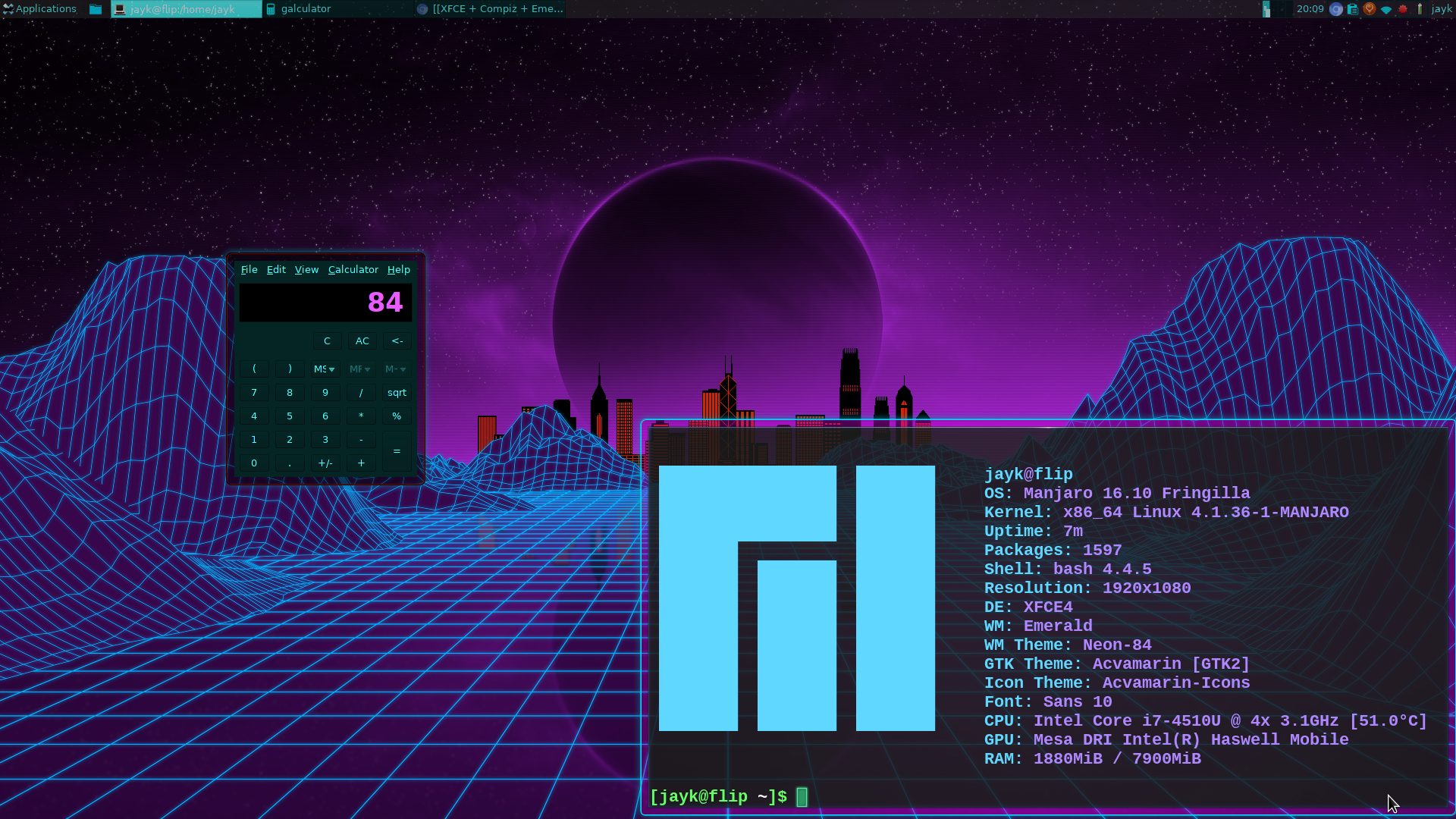This screenshot has width=1456, height=819.
Task: Switch to the XFCE + Compiz browser taskbar entry
Action: tap(490, 9)
